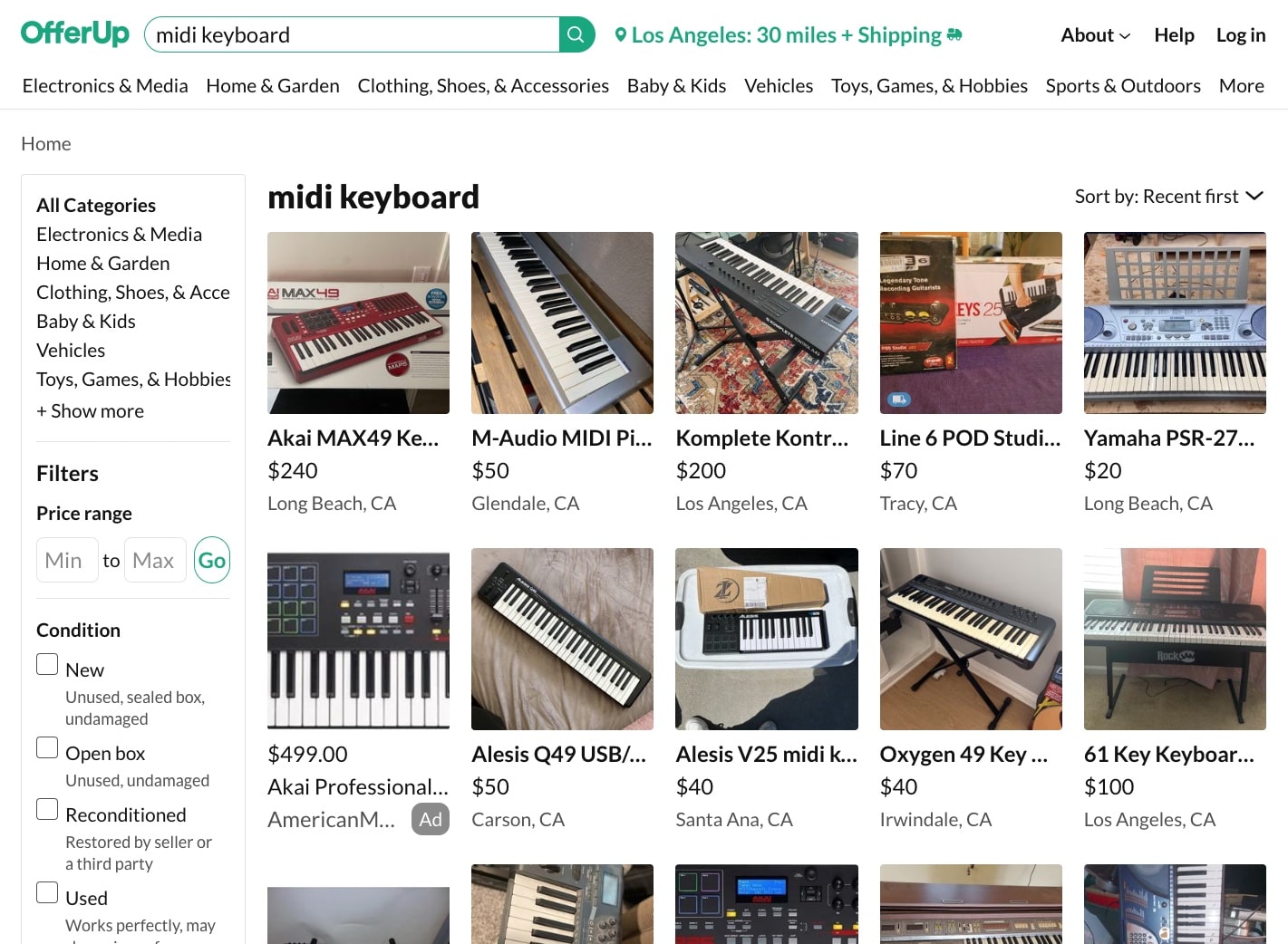Check the Open box condition filter
Viewport: 1288px width, 944px height.
(x=47, y=747)
